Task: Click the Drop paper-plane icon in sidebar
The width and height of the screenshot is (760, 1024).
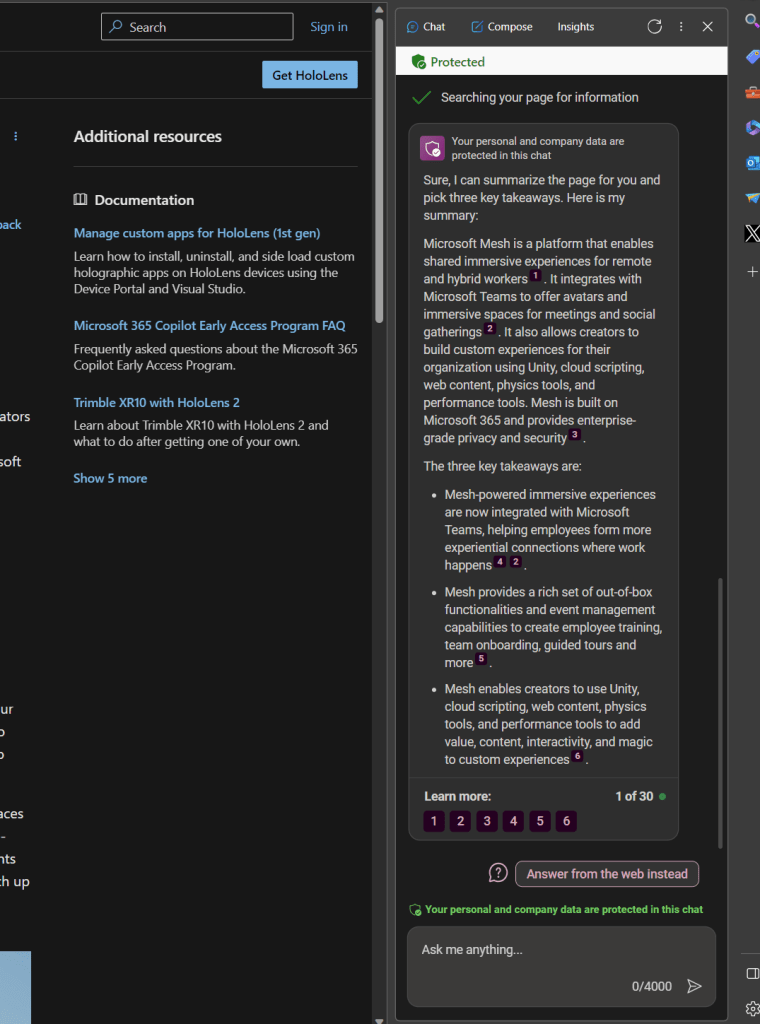Action: tap(752, 199)
